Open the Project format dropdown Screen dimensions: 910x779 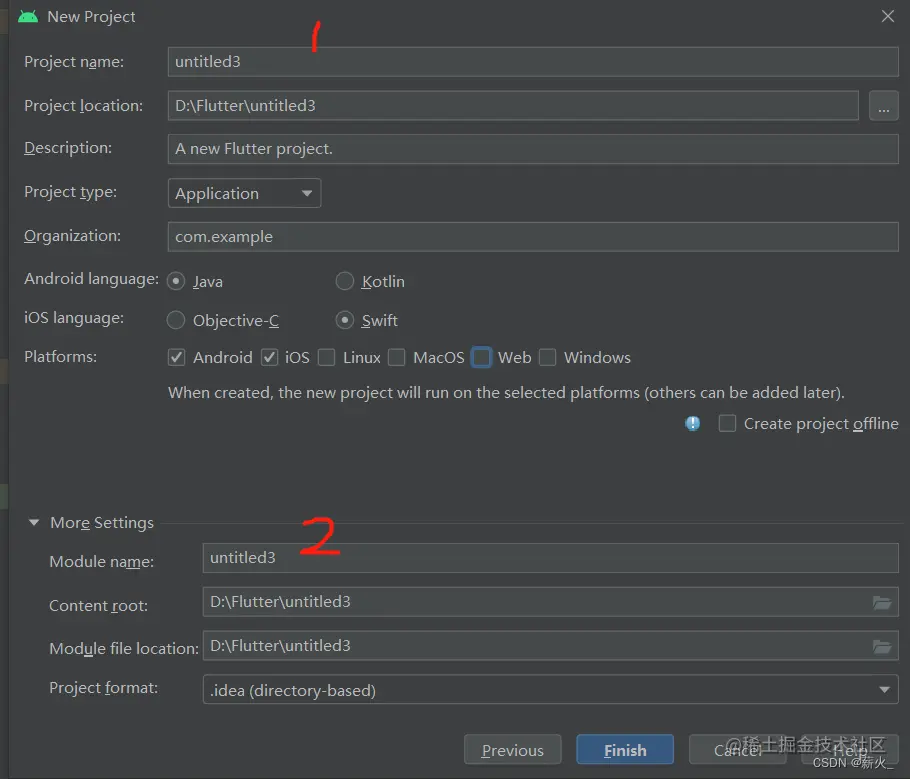550,690
